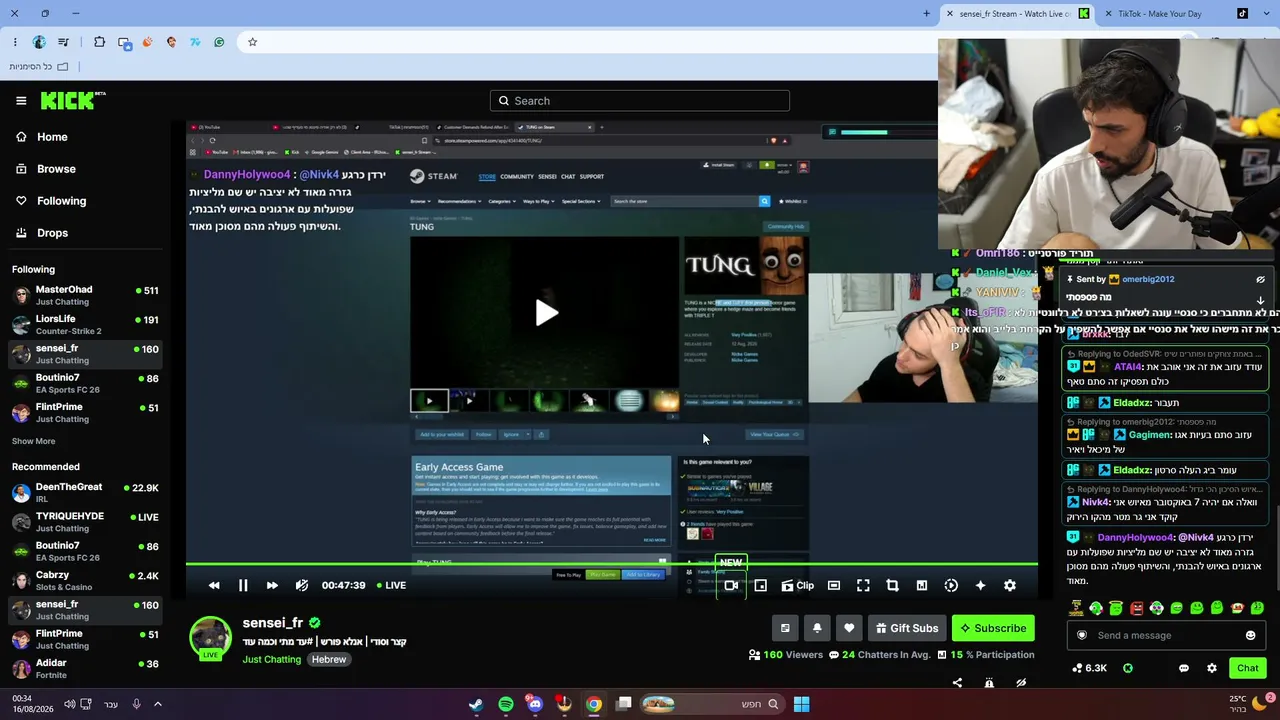Viewport: 1280px width, 720px height.
Task: Click the Kick logo
Action: click(x=73, y=100)
